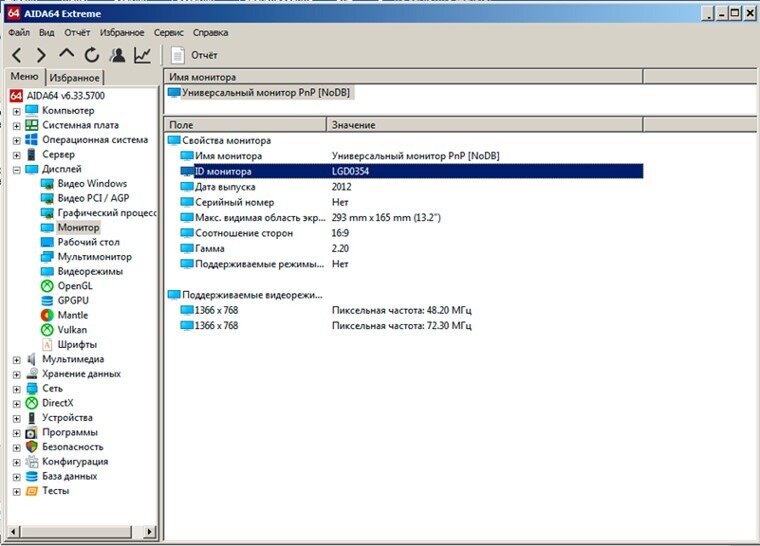
Task: Click the Мультимедиа speaker icon
Action: 32,359
